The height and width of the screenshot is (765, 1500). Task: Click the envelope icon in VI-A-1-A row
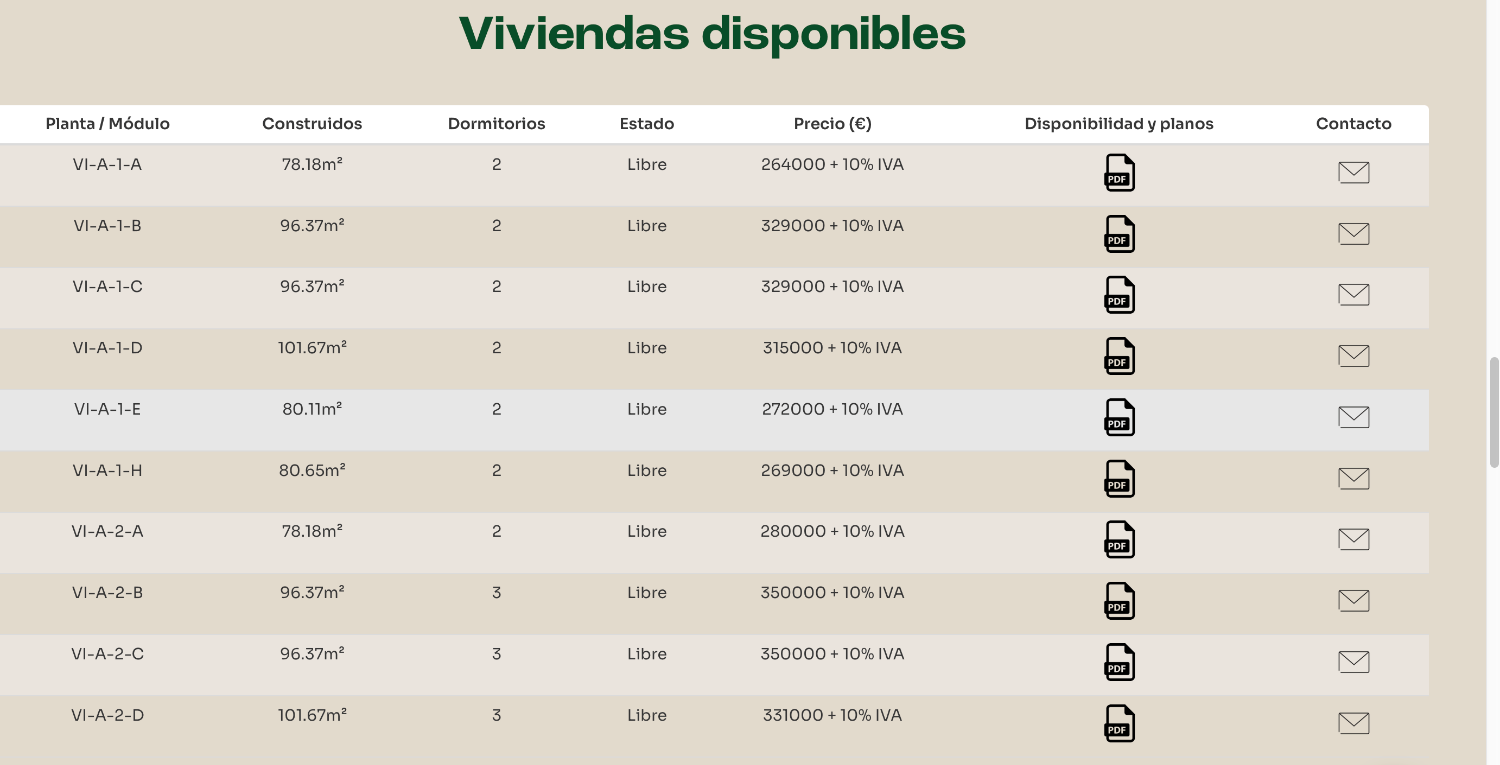[1353, 173]
